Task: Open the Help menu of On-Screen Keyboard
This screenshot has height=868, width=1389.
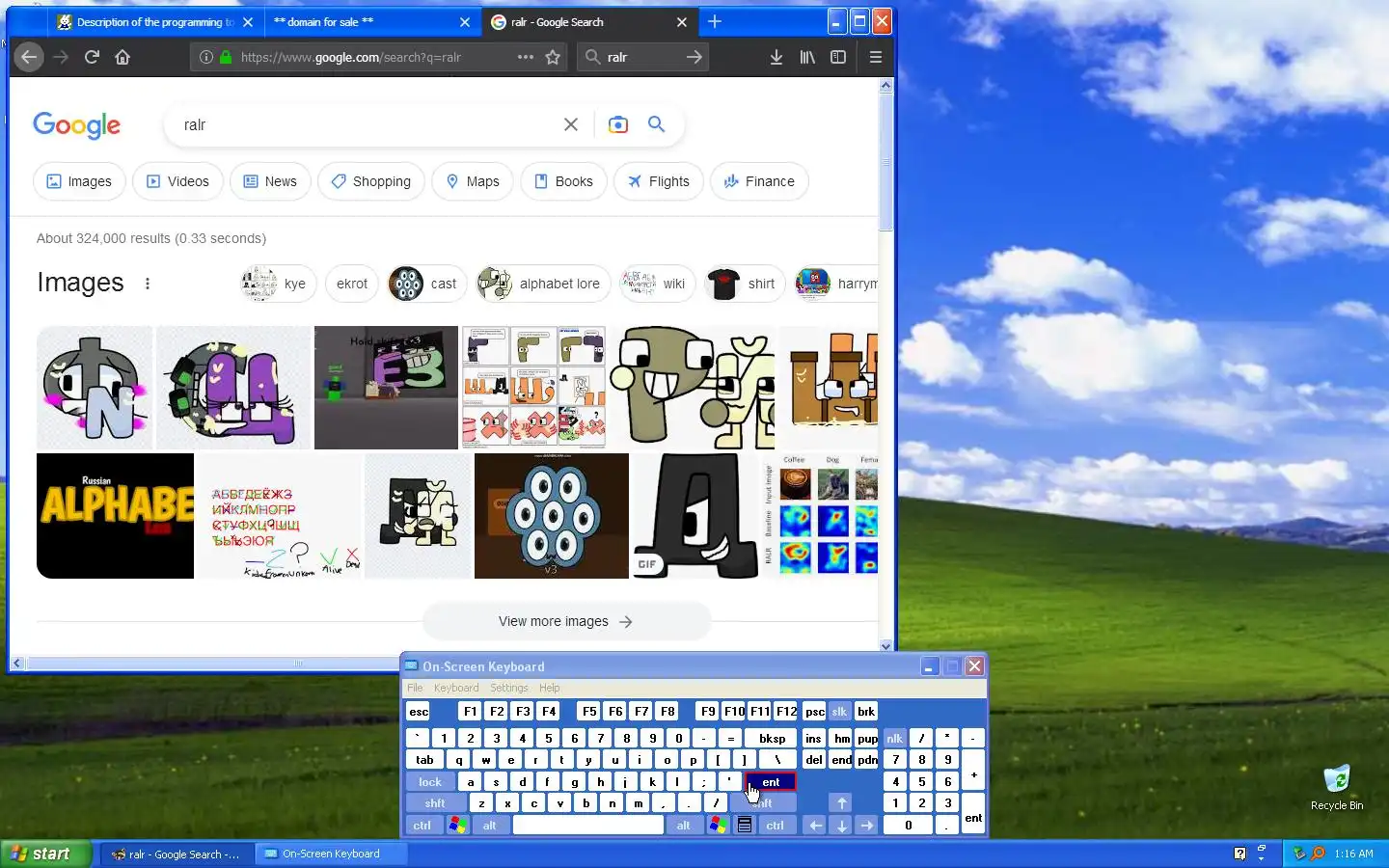Action: pos(550,688)
